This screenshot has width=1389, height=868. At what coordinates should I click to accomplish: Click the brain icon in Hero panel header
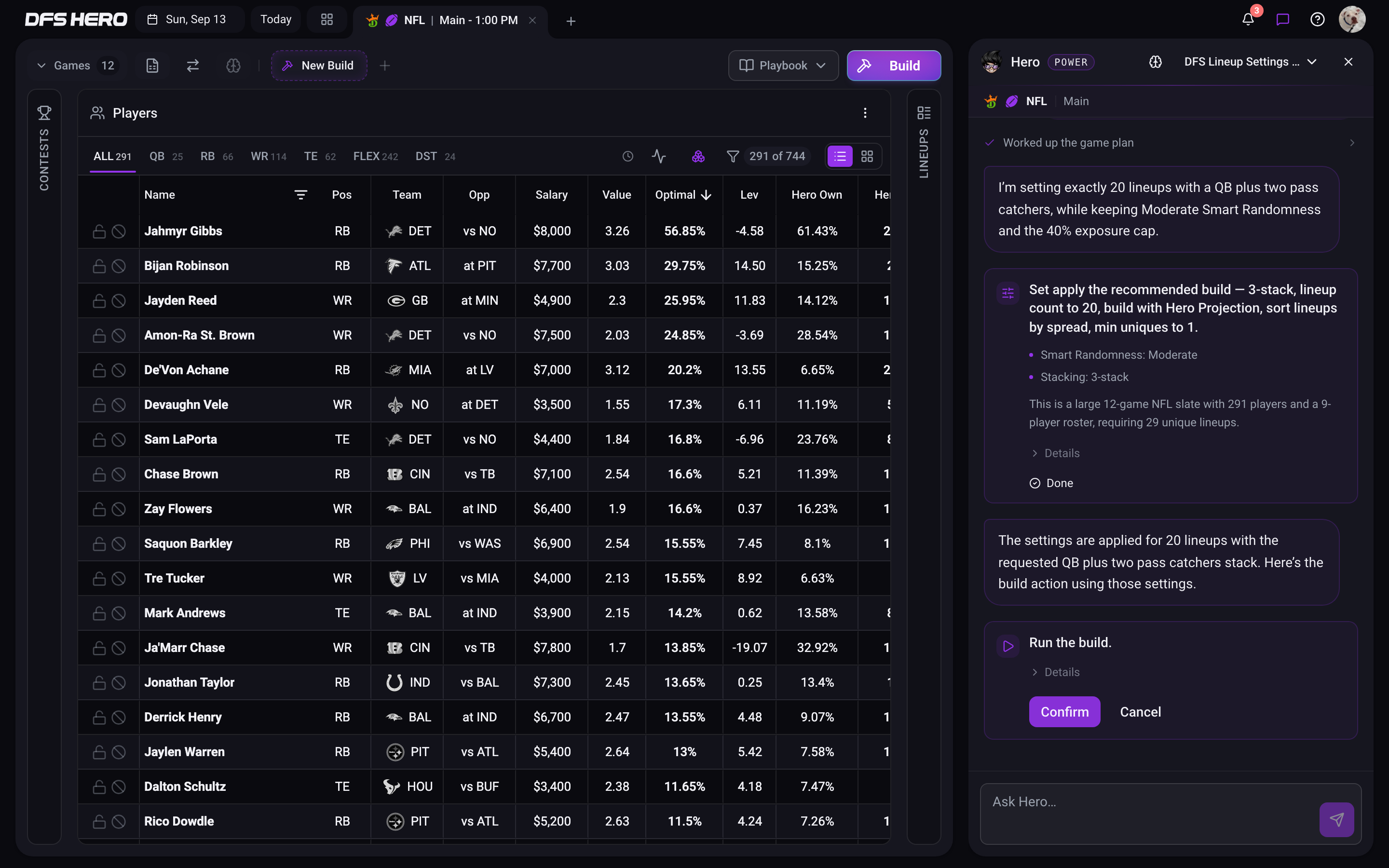(1156, 62)
